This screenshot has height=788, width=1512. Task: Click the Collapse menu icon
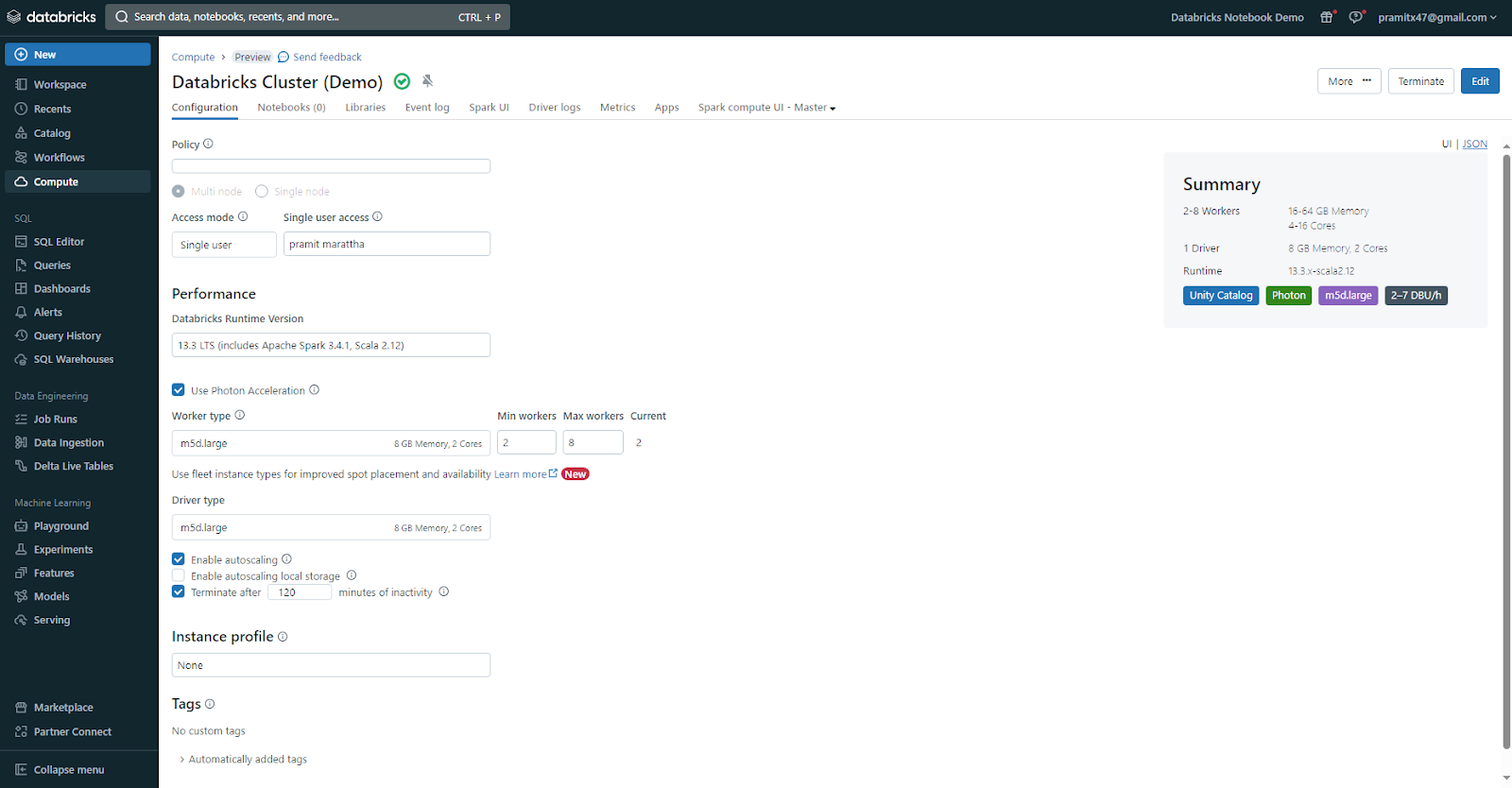coord(21,770)
